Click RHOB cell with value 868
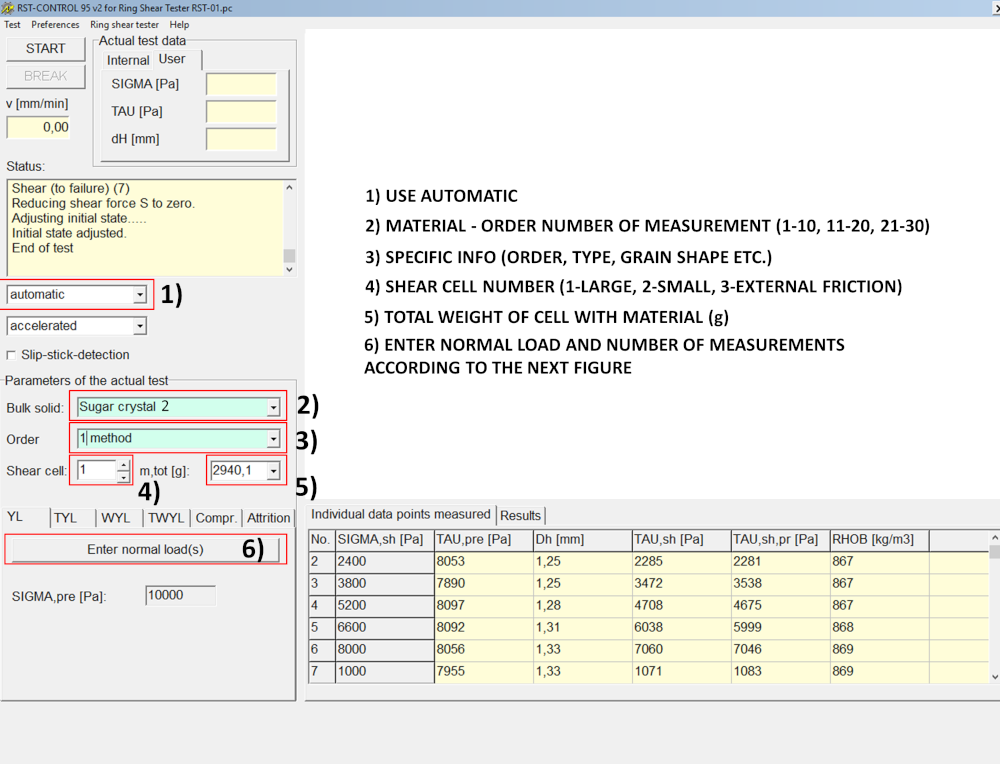Image resolution: width=1000 pixels, height=764 pixels. tap(879, 628)
